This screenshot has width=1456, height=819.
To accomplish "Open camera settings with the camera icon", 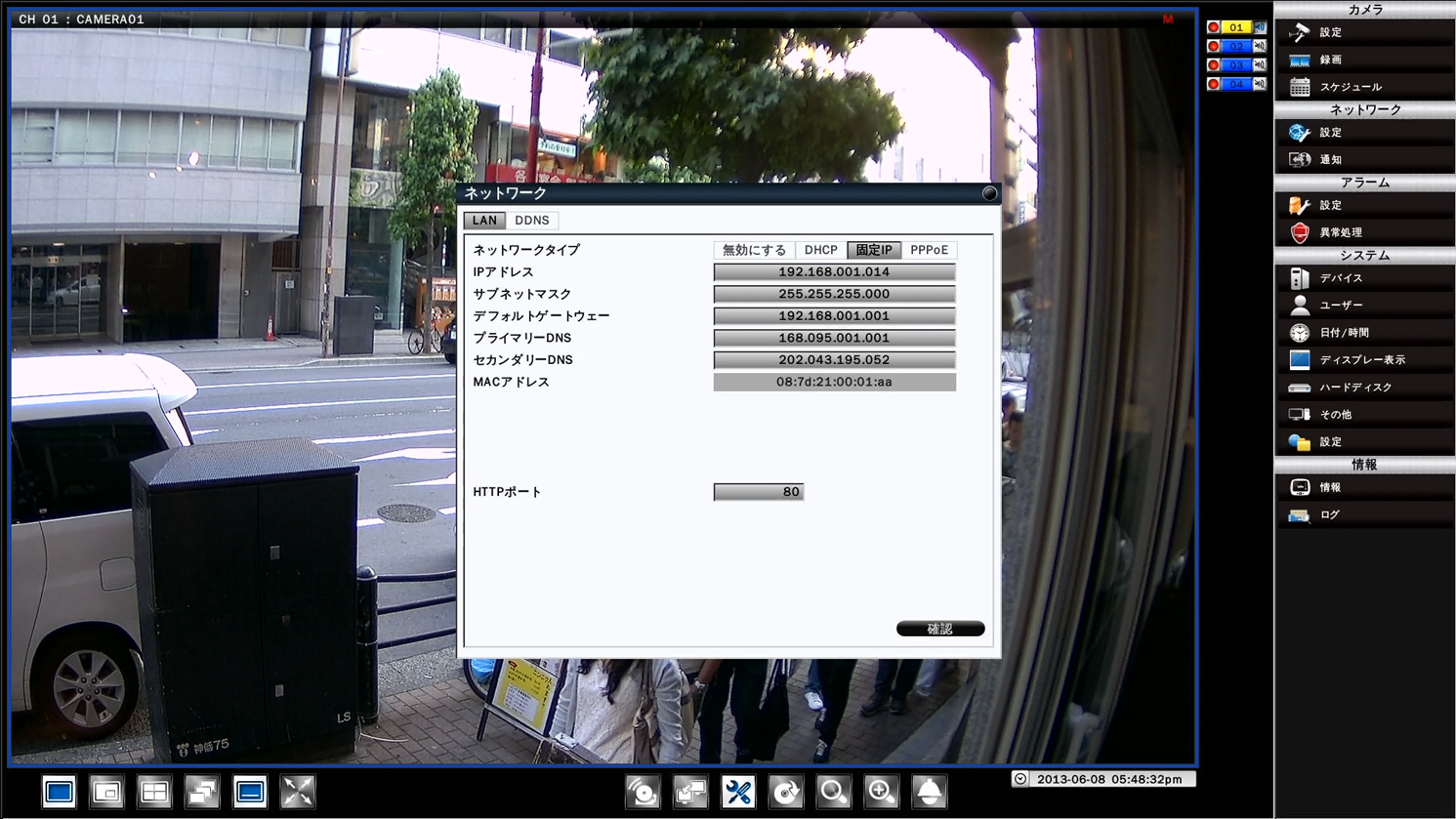I will [x=1299, y=31].
